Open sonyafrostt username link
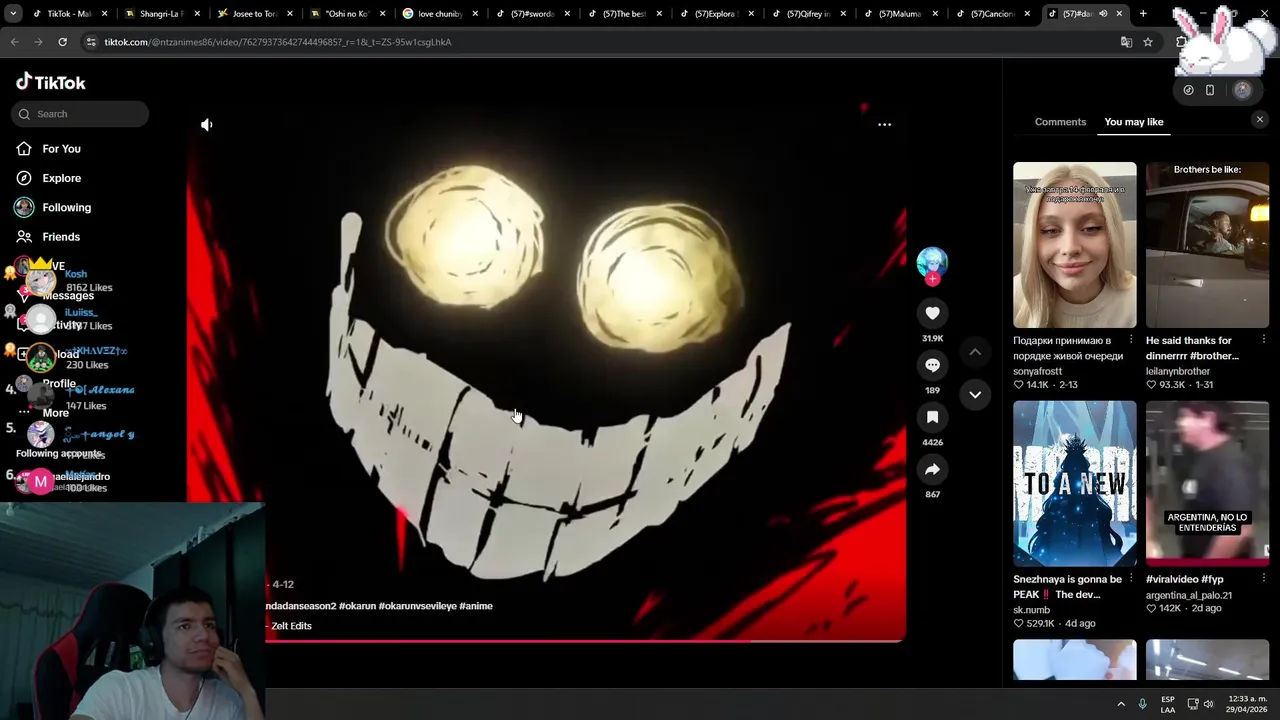Screen dimensions: 1280x720 pyautogui.click(x=1037, y=371)
